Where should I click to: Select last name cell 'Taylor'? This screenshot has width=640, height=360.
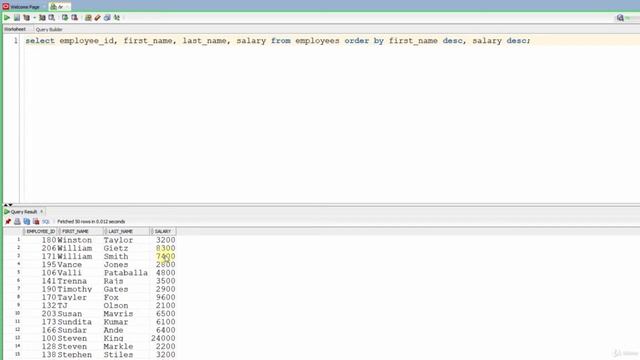(x=118, y=240)
